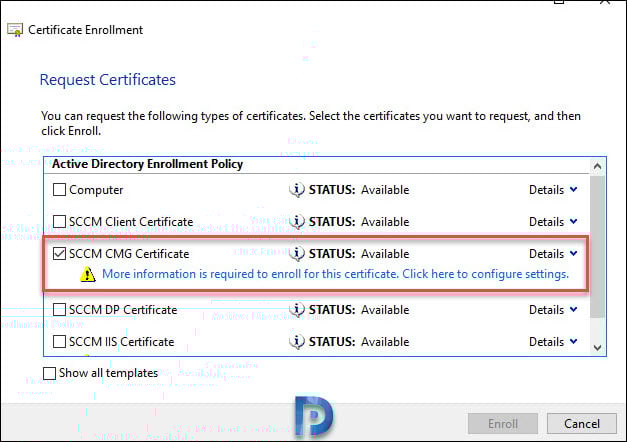Click the yellow warning icon under SCCM CMG Certificate
Viewport: 627px width, 442px height.
pos(88,274)
